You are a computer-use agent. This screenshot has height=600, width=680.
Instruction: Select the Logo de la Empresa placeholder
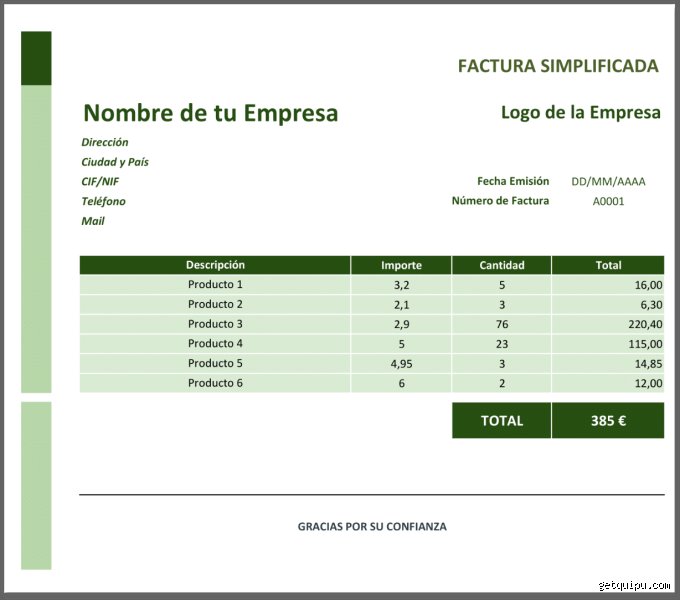tap(581, 113)
